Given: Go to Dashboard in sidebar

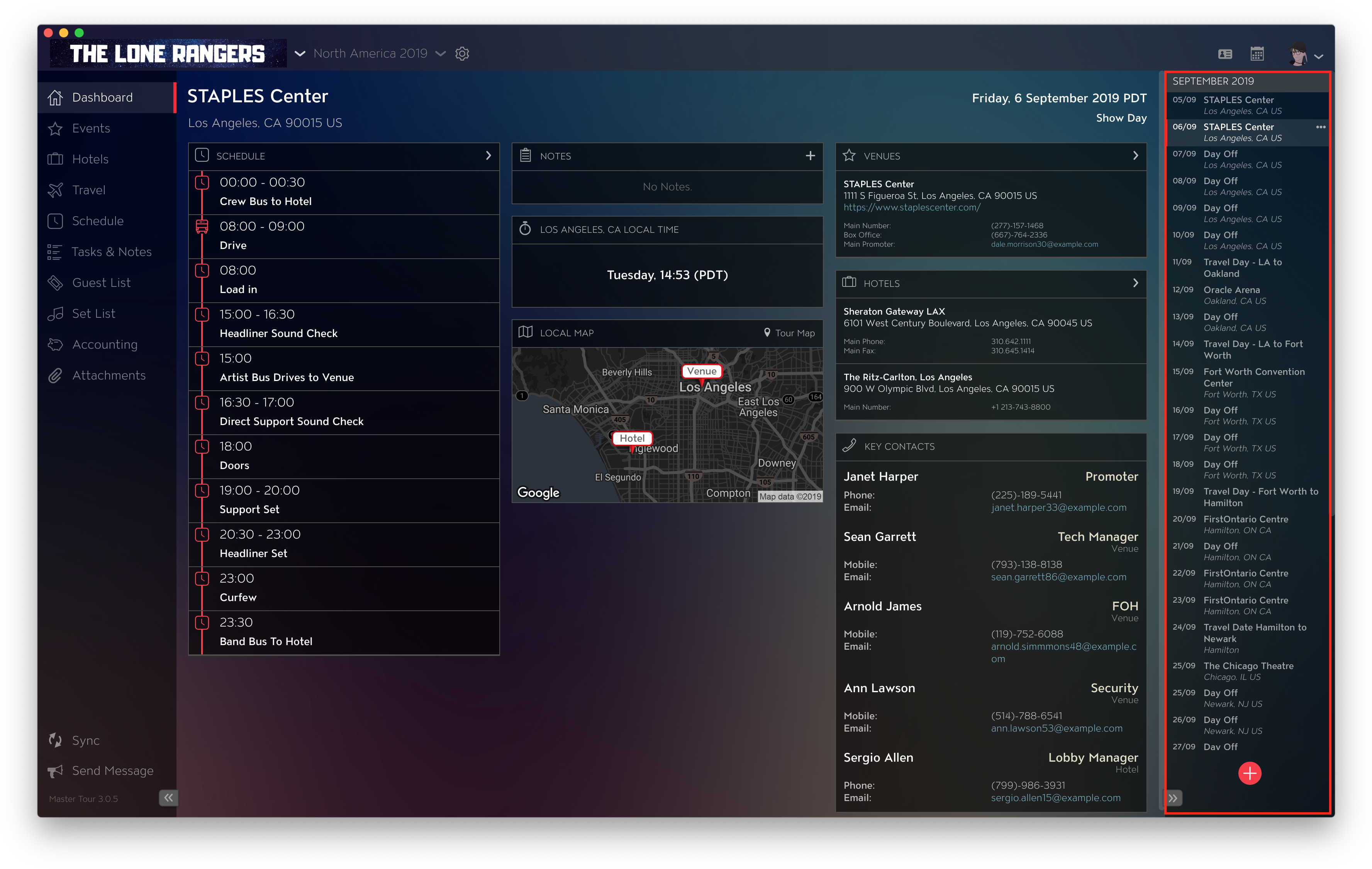Looking at the screenshot, I should pyautogui.click(x=107, y=97).
